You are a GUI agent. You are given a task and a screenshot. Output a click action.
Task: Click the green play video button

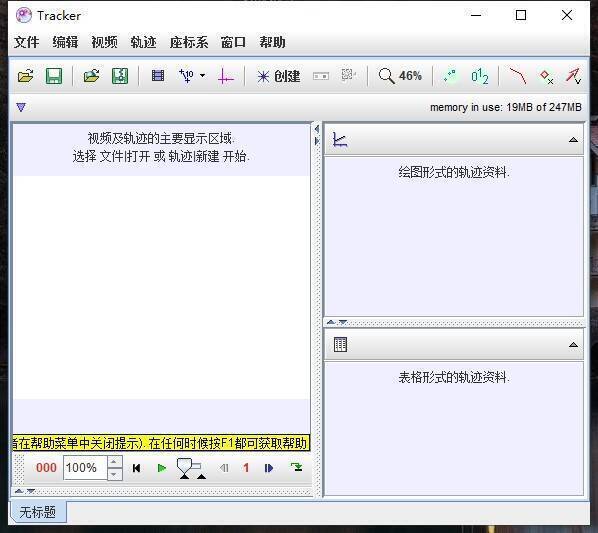click(162, 468)
